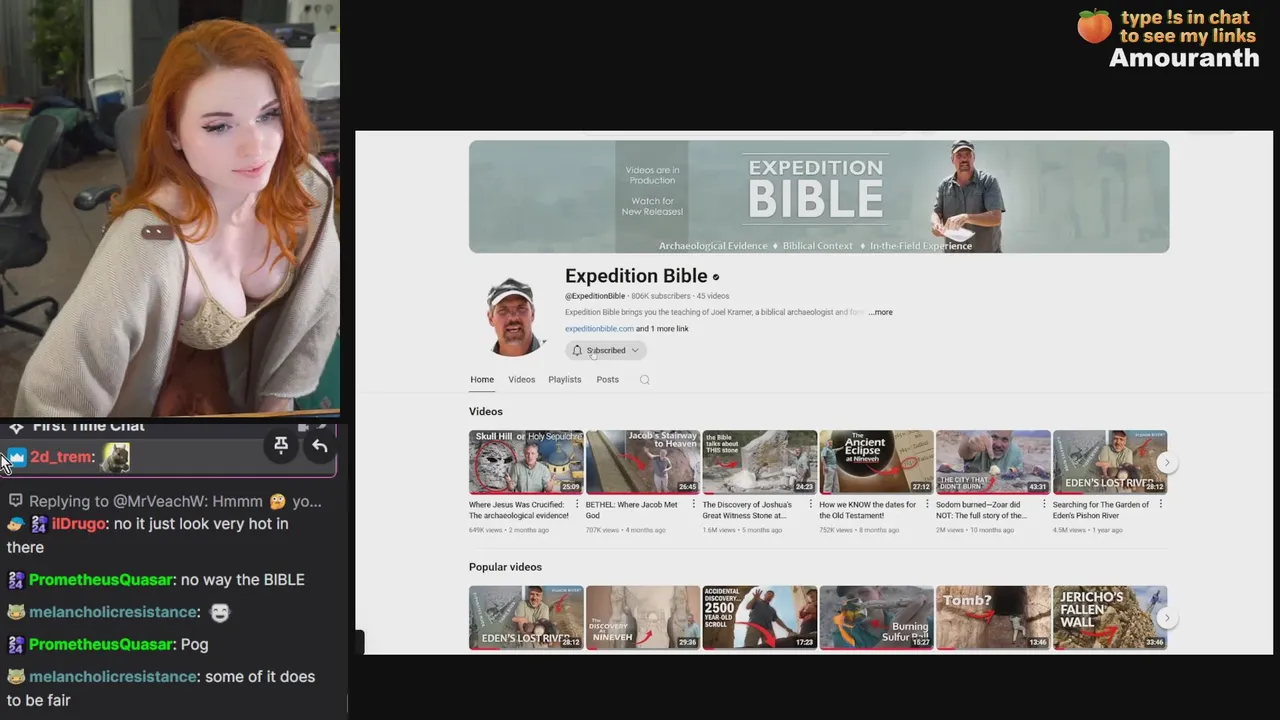This screenshot has width=1280, height=720.
Task: Click 2500 Year-Old Scroll popular thumbnail
Action: click(760, 617)
